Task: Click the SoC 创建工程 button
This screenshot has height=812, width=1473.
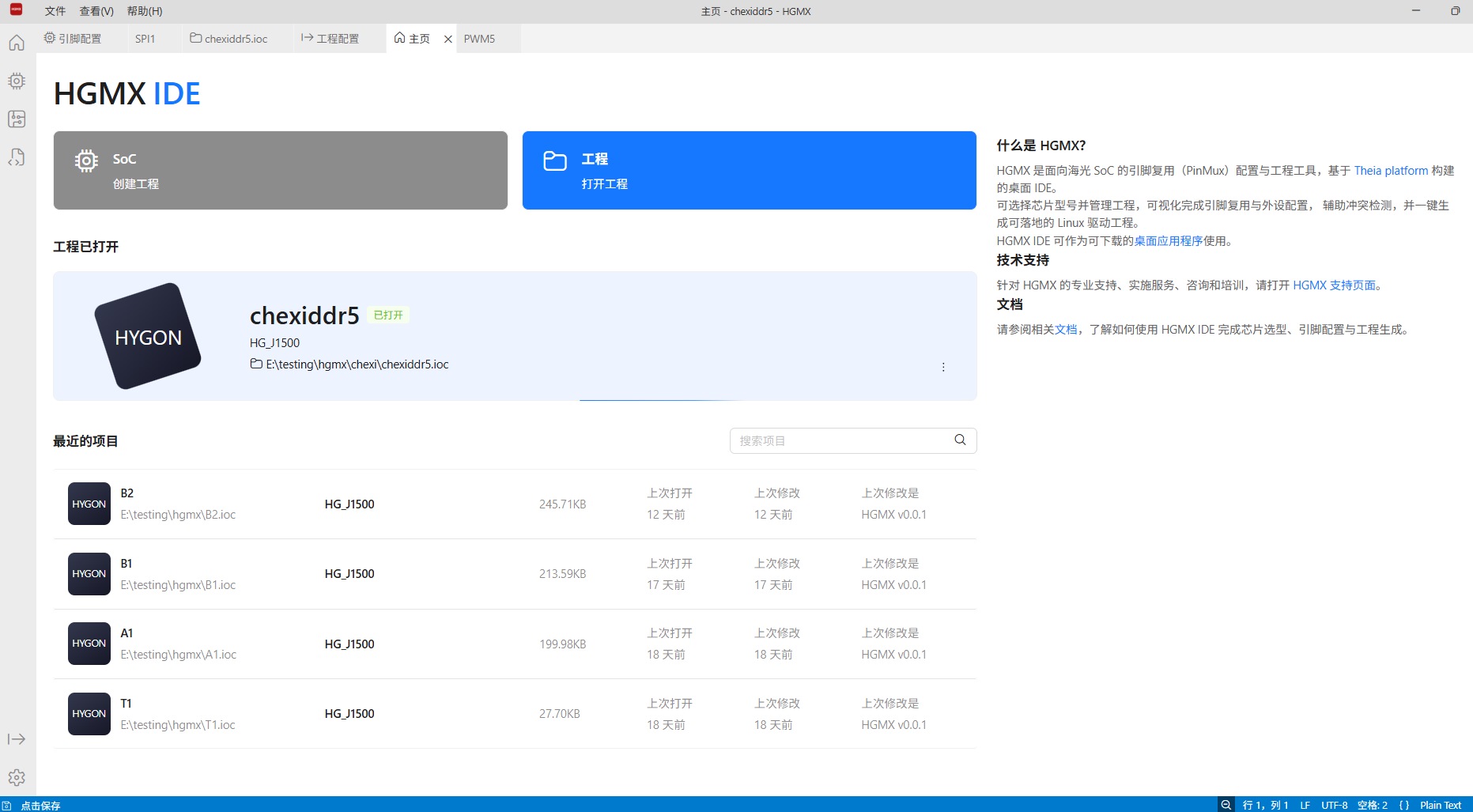Action: [281, 170]
